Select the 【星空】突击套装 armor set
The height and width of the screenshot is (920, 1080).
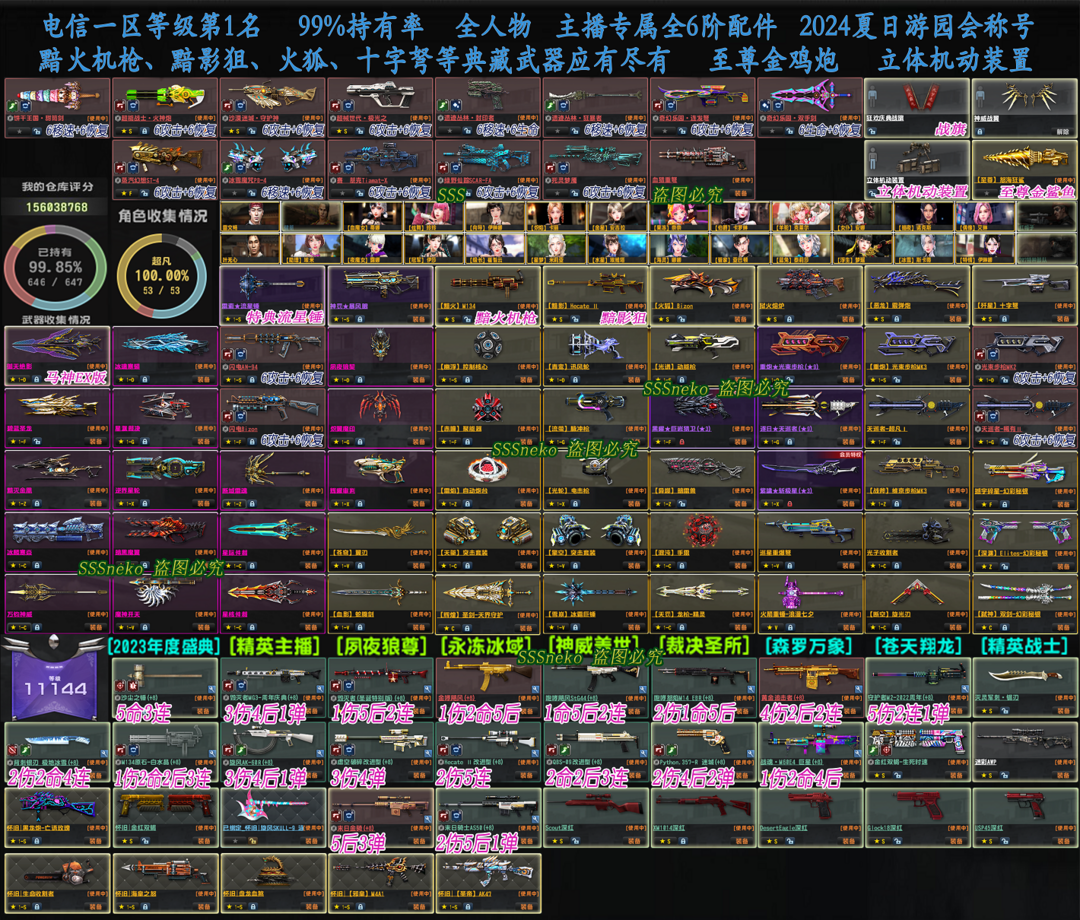[x=595, y=542]
